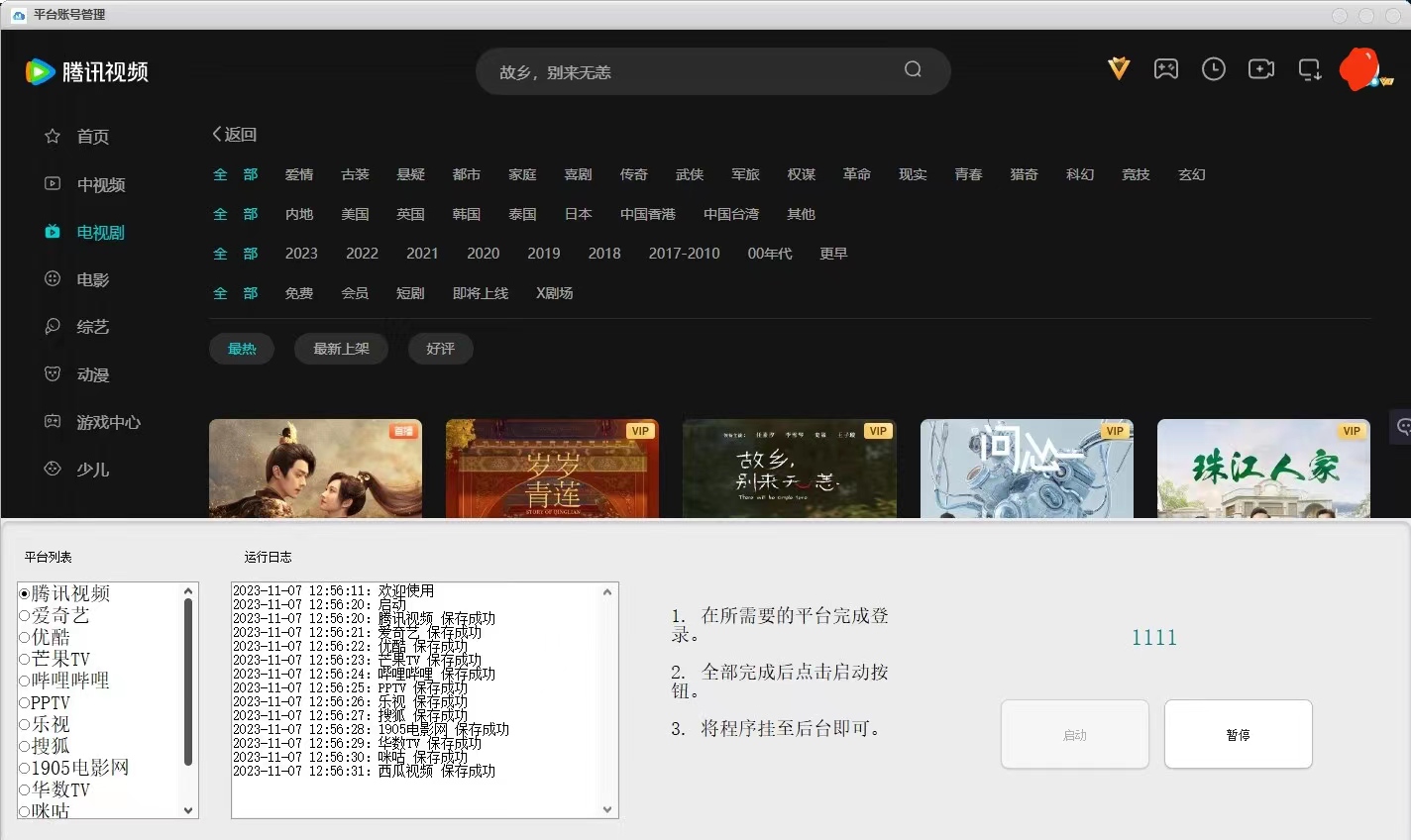The height and width of the screenshot is (840, 1411).
Task: Select 优酷 platform radio button
Action: pyautogui.click(x=25, y=637)
